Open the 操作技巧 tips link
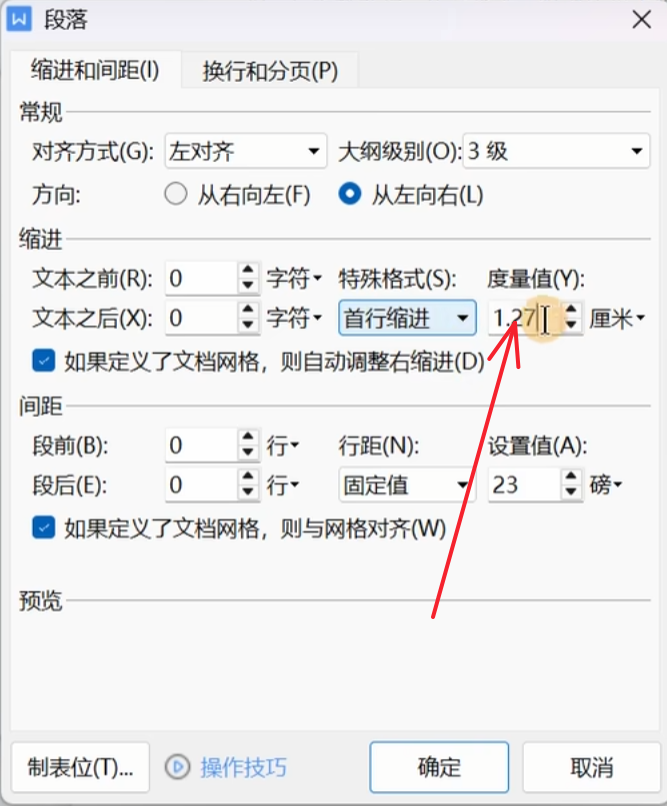The width and height of the screenshot is (667, 806). [244, 768]
